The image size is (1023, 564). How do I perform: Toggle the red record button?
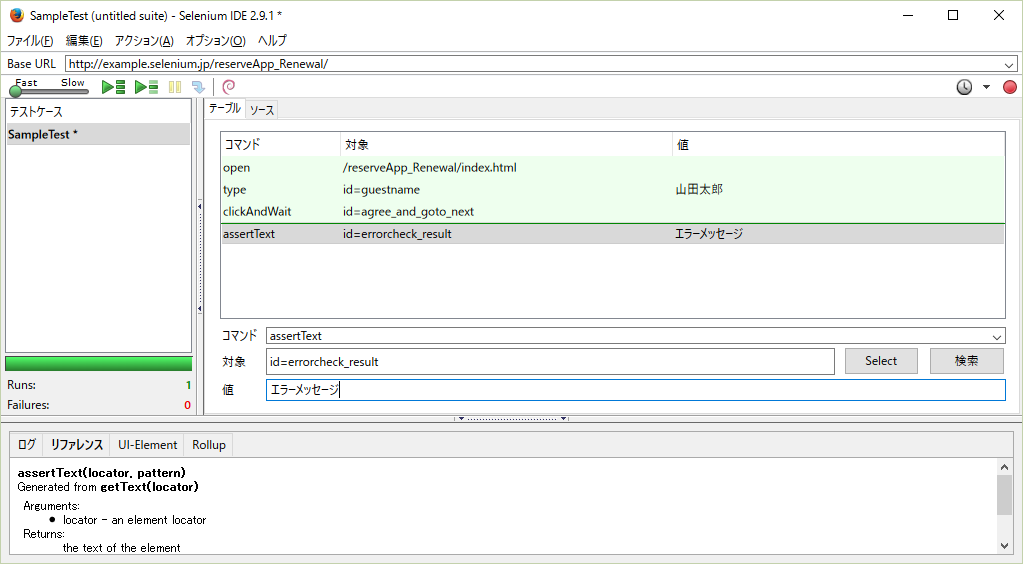(1009, 87)
